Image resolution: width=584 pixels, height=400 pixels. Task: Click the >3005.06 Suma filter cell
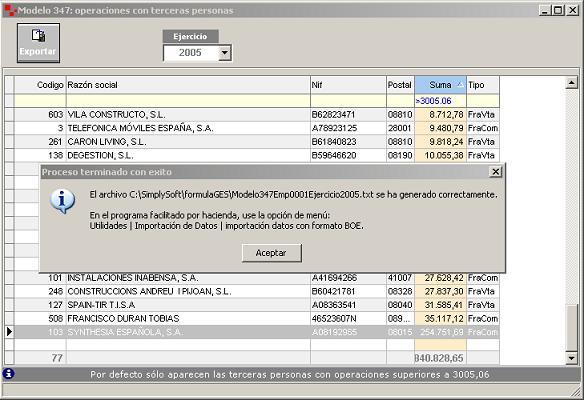coord(441,101)
